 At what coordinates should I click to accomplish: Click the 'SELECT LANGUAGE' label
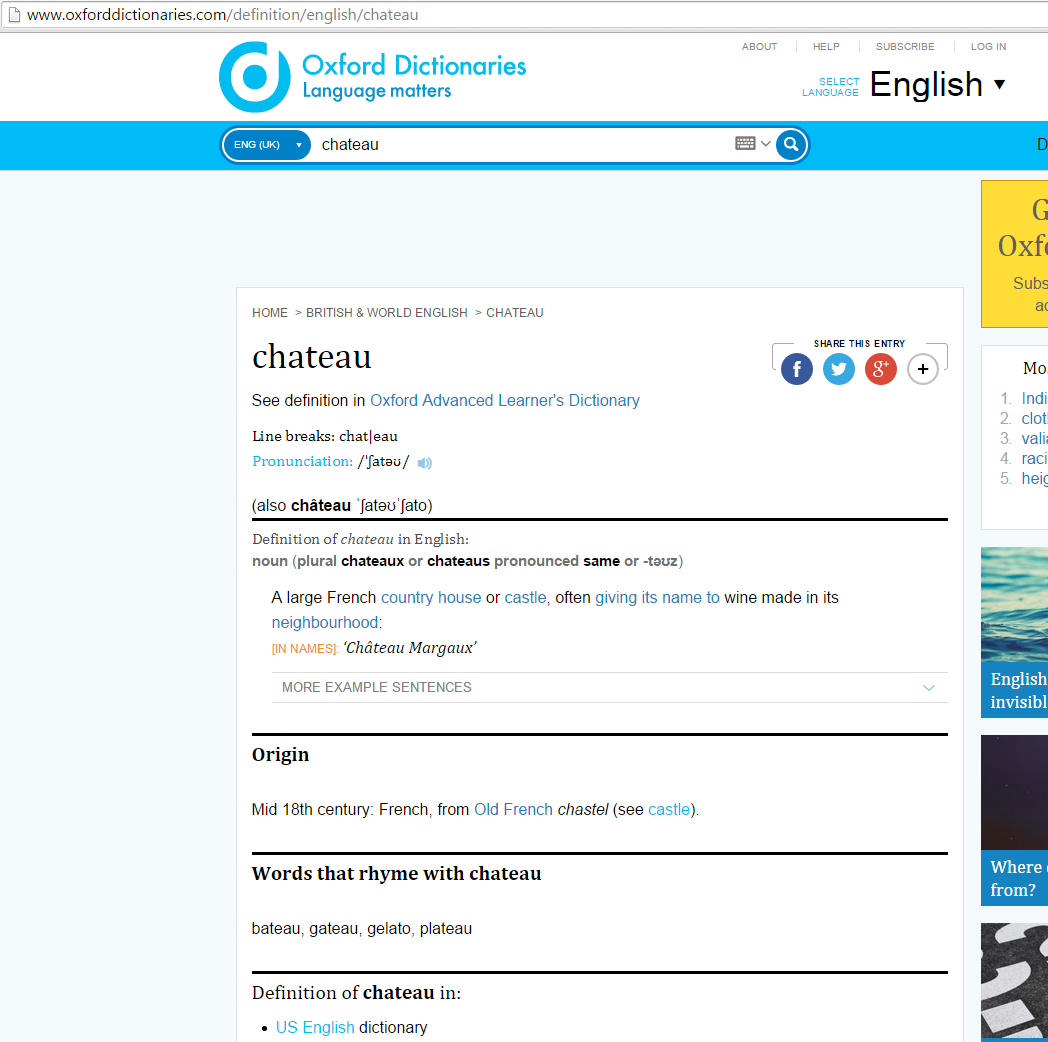(x=830, y=87)
